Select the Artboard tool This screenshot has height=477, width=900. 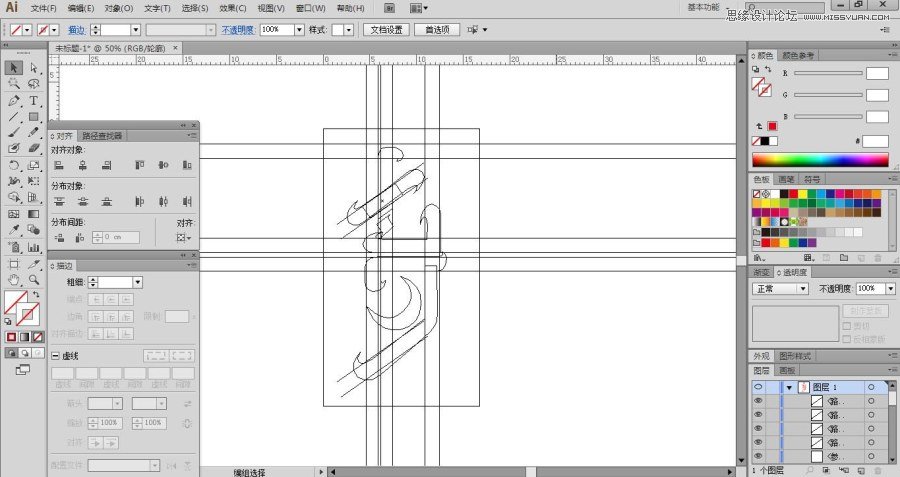point(14,264)
